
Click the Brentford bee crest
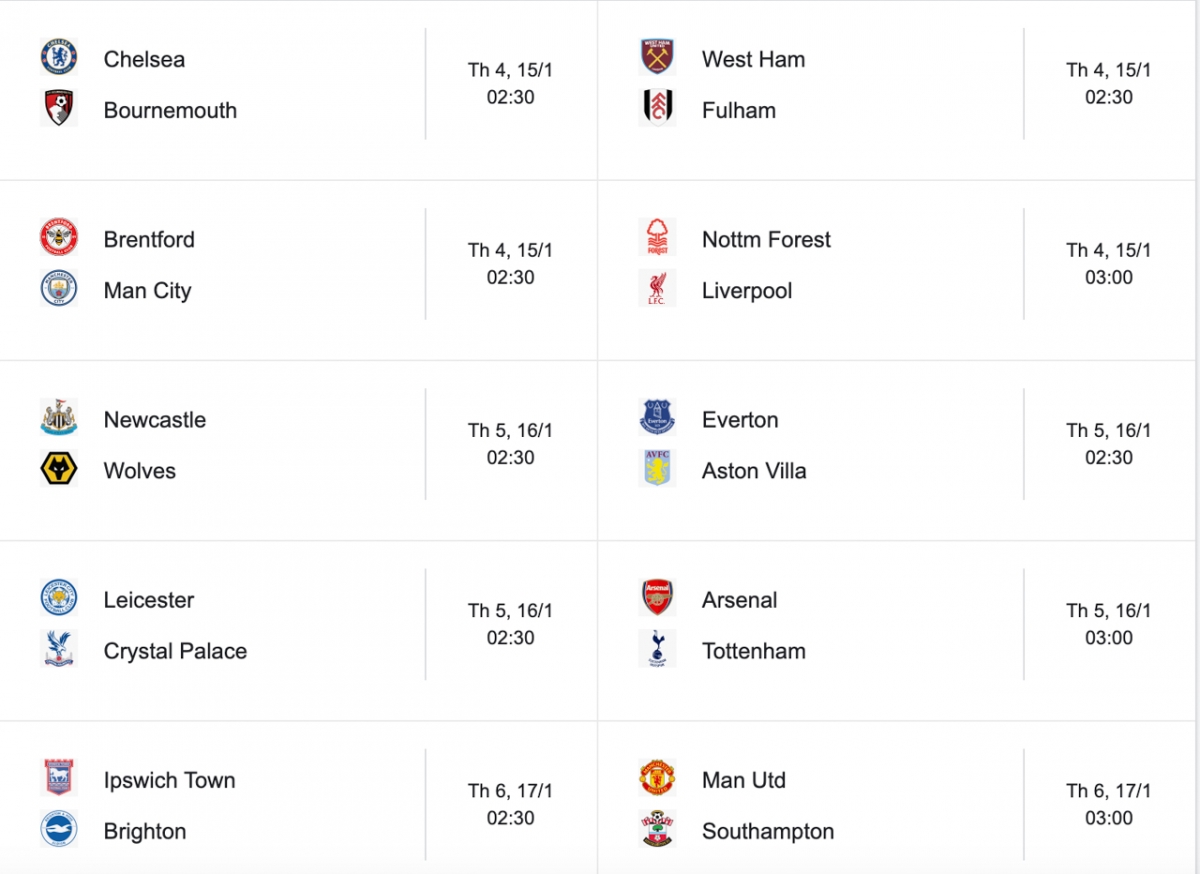coord(59,237)
